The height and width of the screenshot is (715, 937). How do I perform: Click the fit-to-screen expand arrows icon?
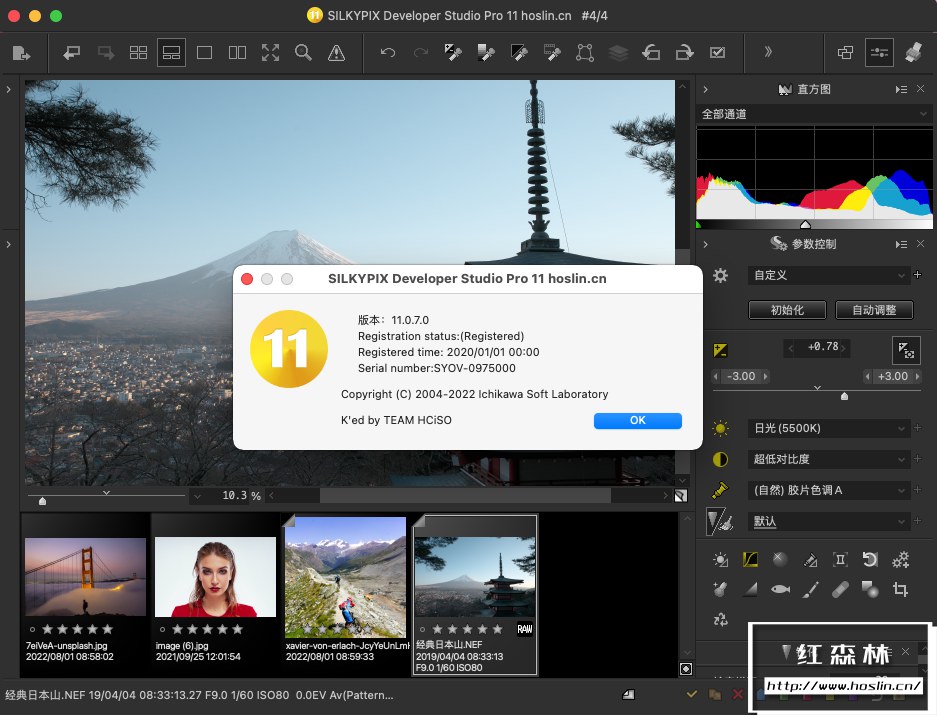coord(270,53)
